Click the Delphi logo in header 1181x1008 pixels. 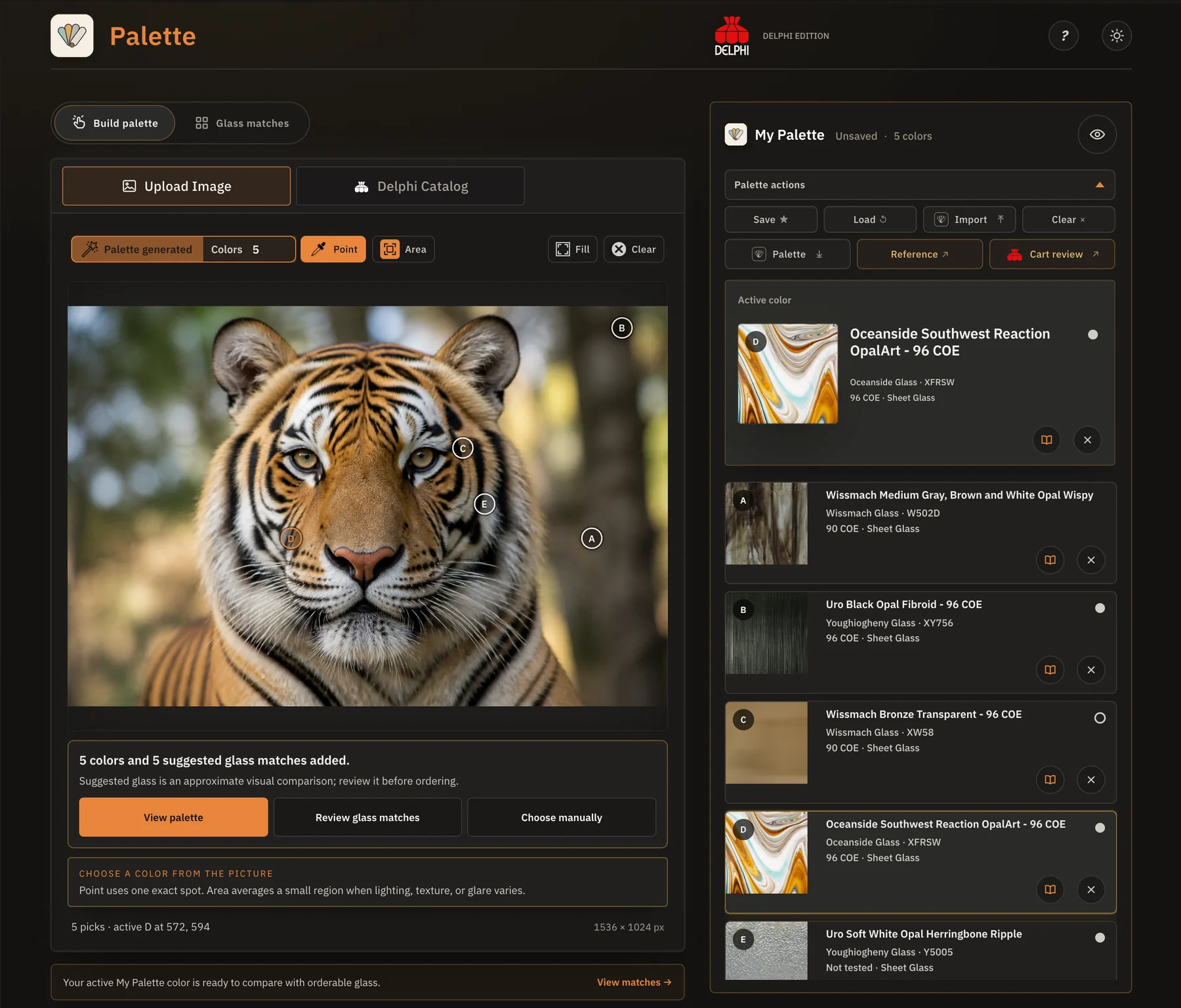point(732,36)
